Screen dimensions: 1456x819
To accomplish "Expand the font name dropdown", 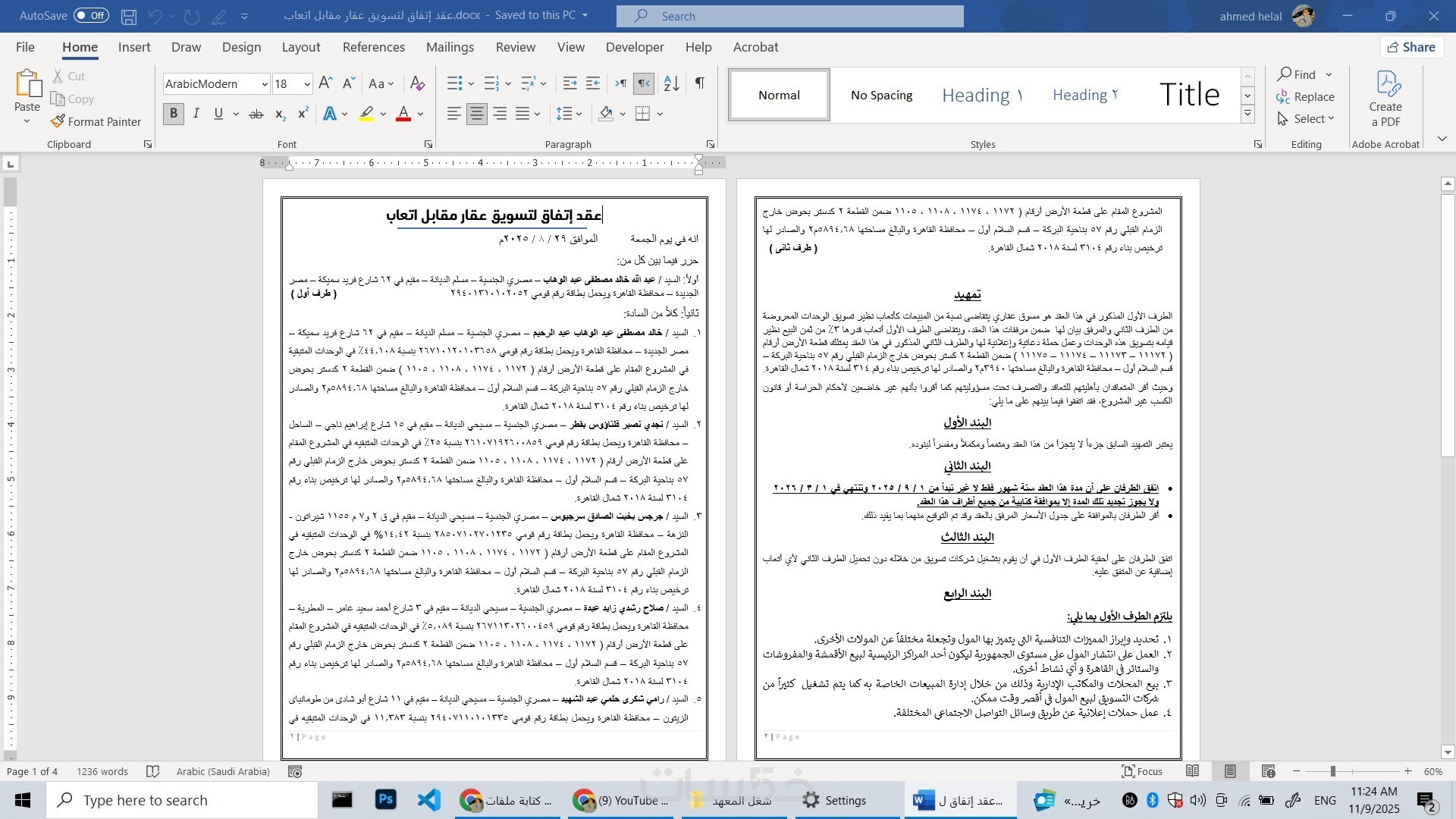I will point(264,84).
